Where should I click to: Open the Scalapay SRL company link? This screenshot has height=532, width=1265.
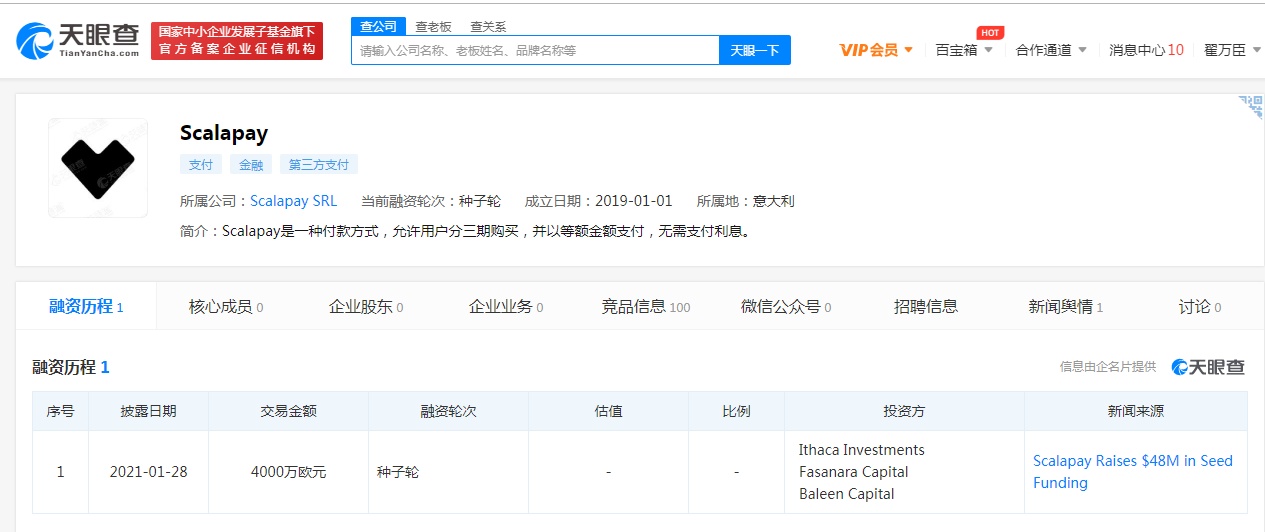293,201
